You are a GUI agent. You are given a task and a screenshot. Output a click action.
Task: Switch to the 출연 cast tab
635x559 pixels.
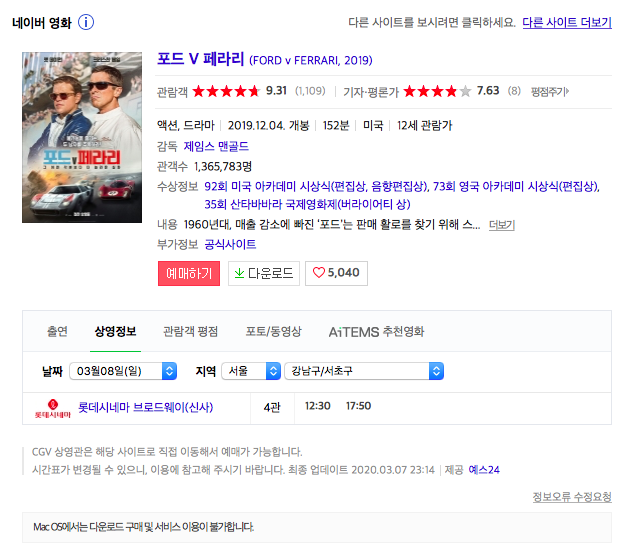coord(58,331)
